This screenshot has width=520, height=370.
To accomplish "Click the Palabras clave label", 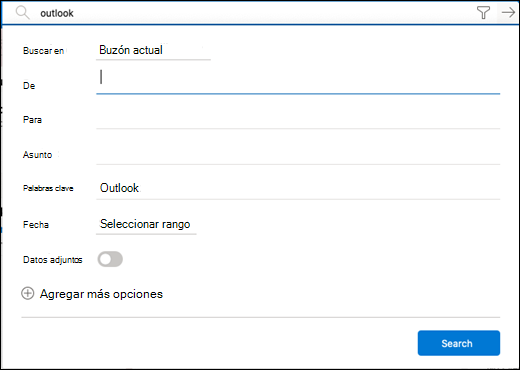I will coord(48,188).
